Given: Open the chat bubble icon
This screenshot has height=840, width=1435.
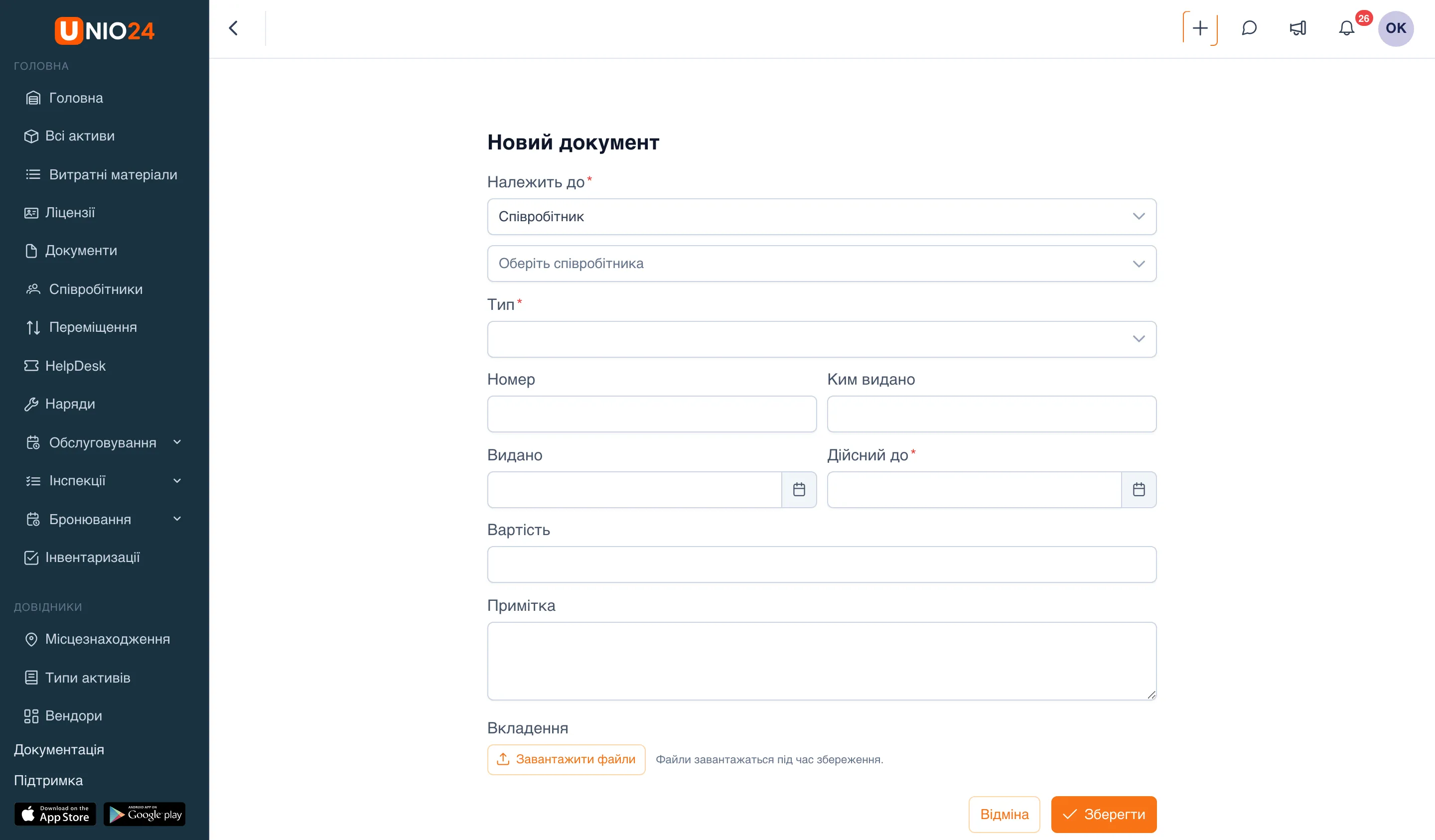Looking at the screenshot, I should [1249, 28].
